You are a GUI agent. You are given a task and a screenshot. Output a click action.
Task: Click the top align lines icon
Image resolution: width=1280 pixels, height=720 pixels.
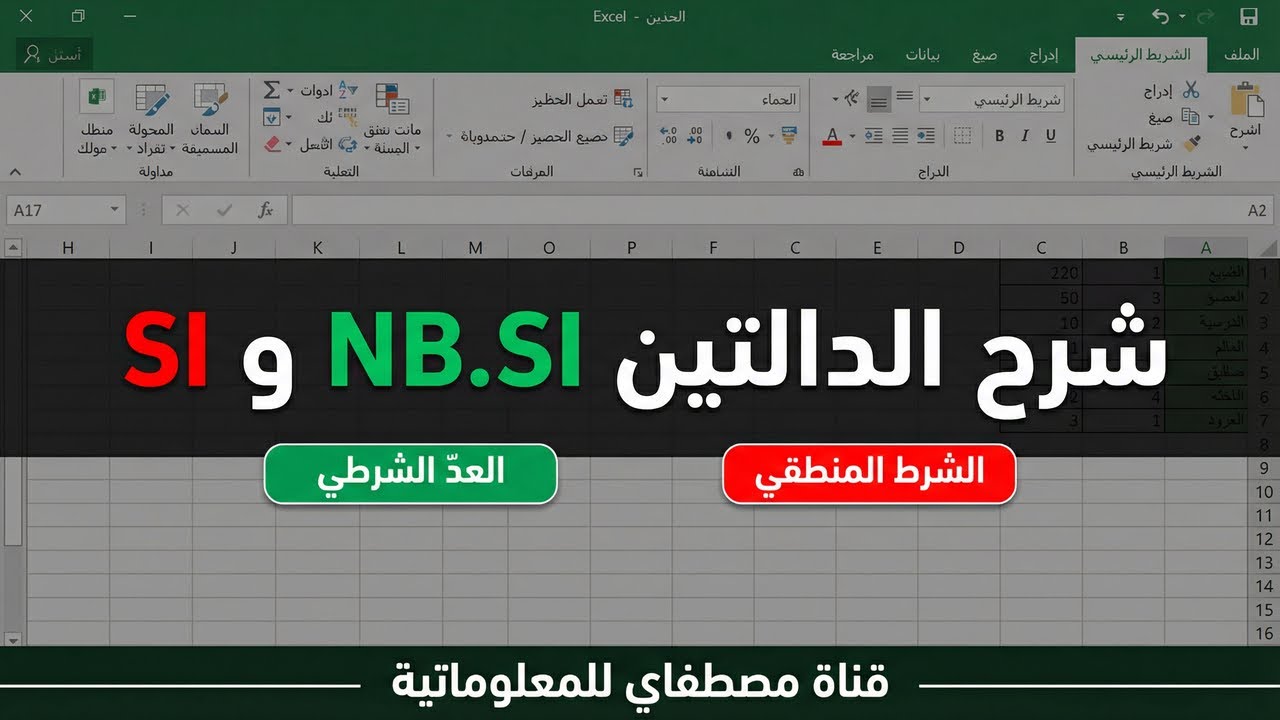(905, 97)
